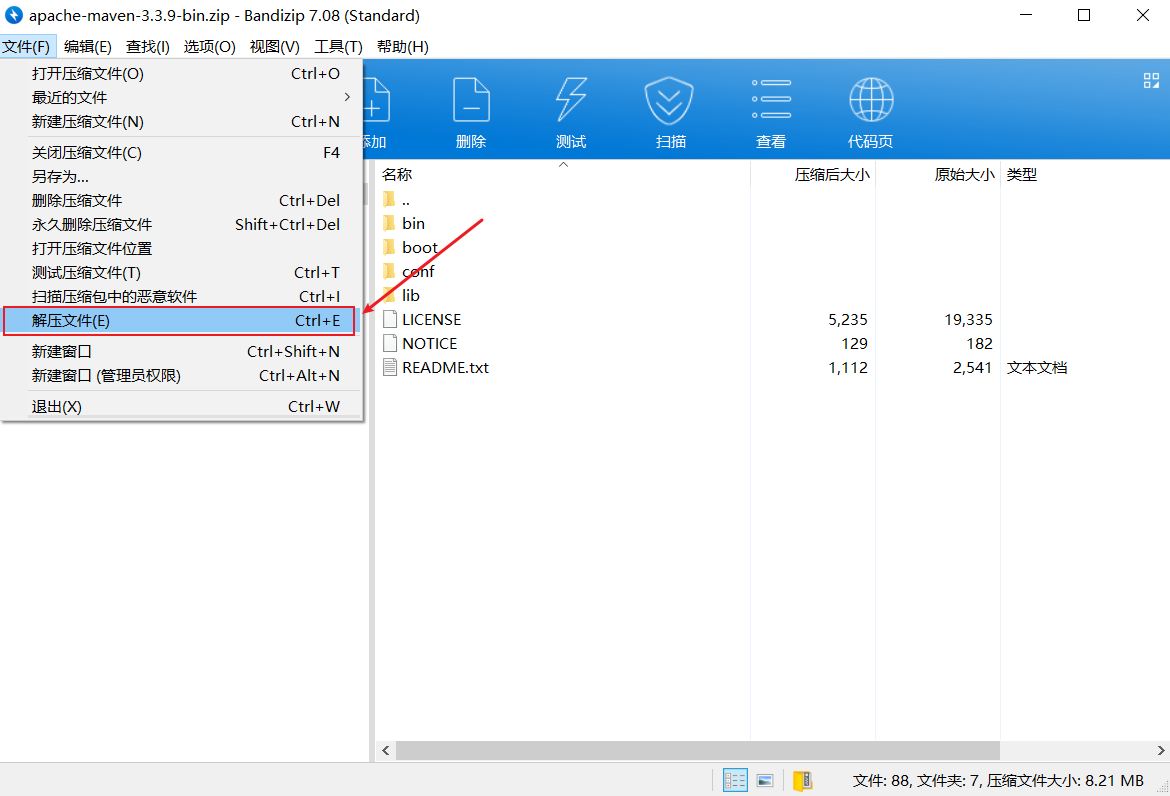Select the boot folder row

(772, 247)
